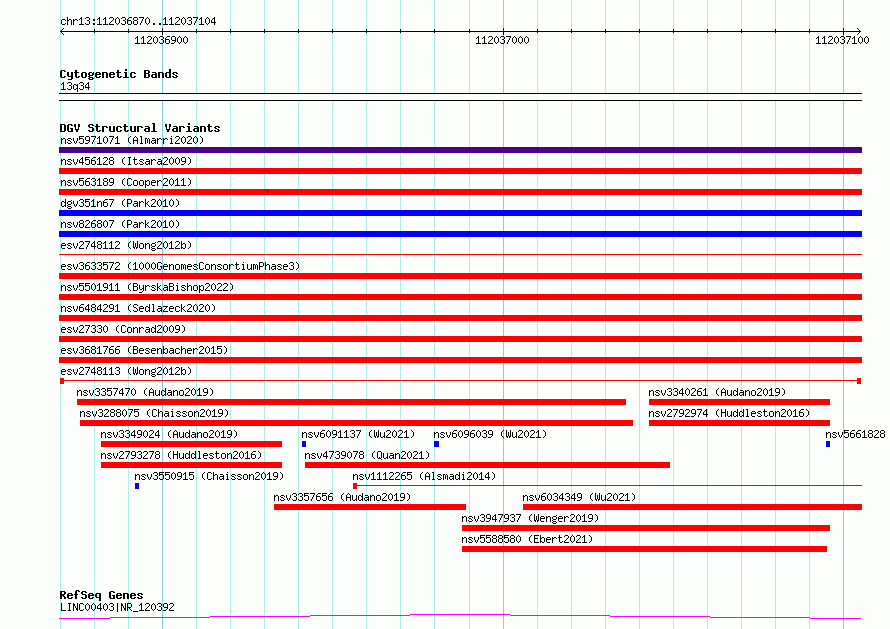
Task: Click the blue nsv6096039 variant marker
Action: click(x=436, y=444)
